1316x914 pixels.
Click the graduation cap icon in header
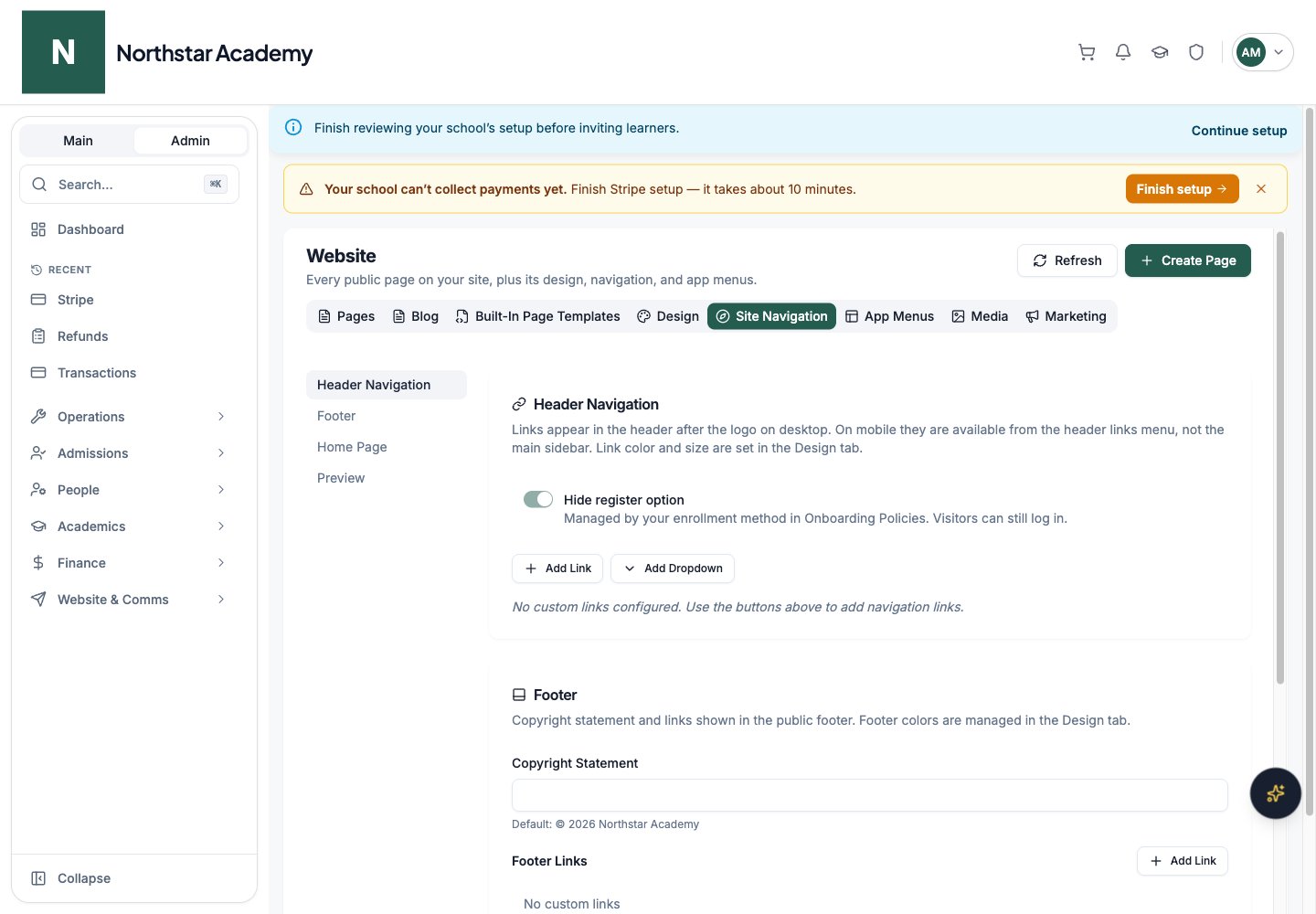1160,52
